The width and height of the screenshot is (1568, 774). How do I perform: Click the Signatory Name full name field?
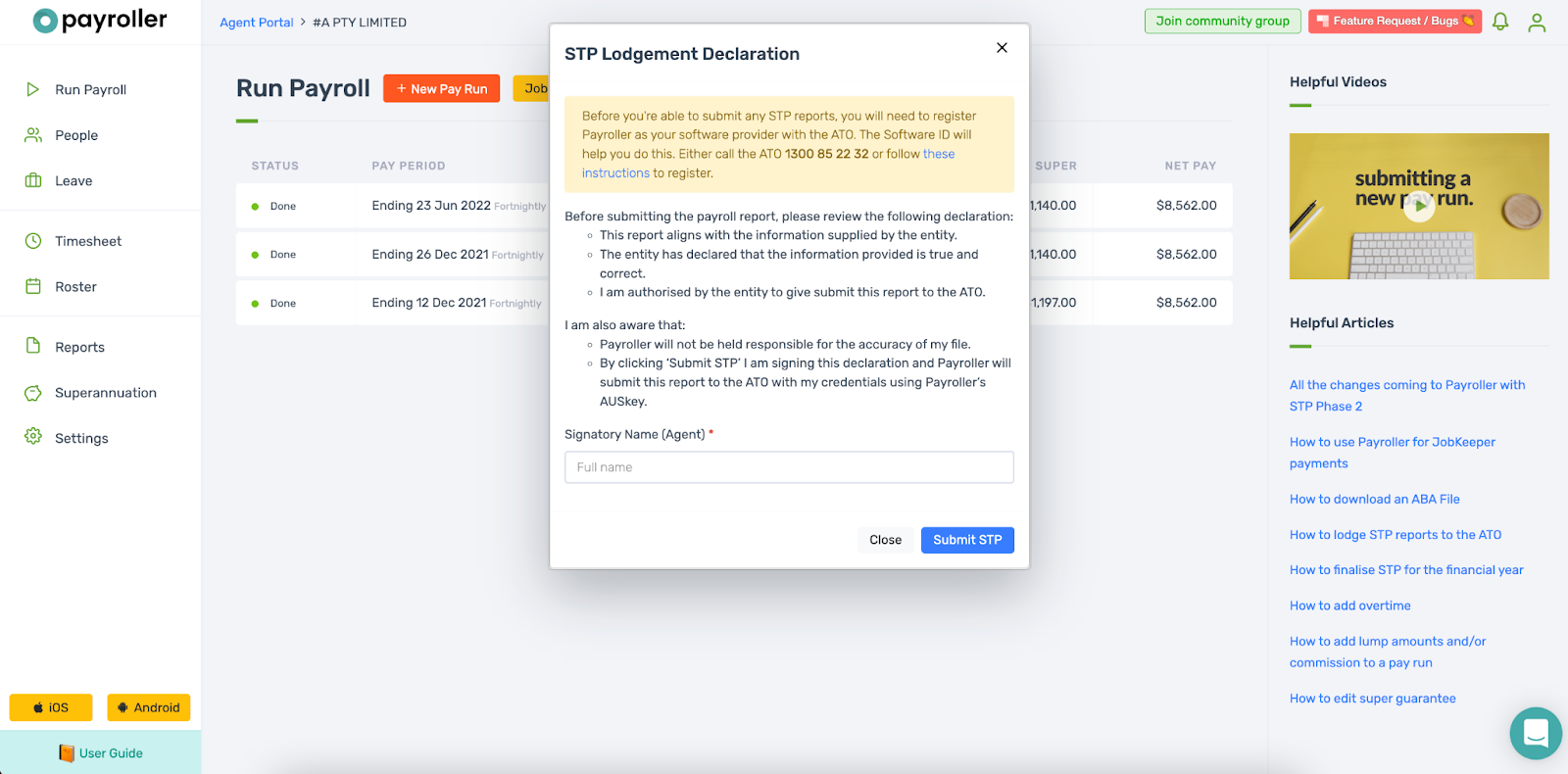[x=789, y=467]
